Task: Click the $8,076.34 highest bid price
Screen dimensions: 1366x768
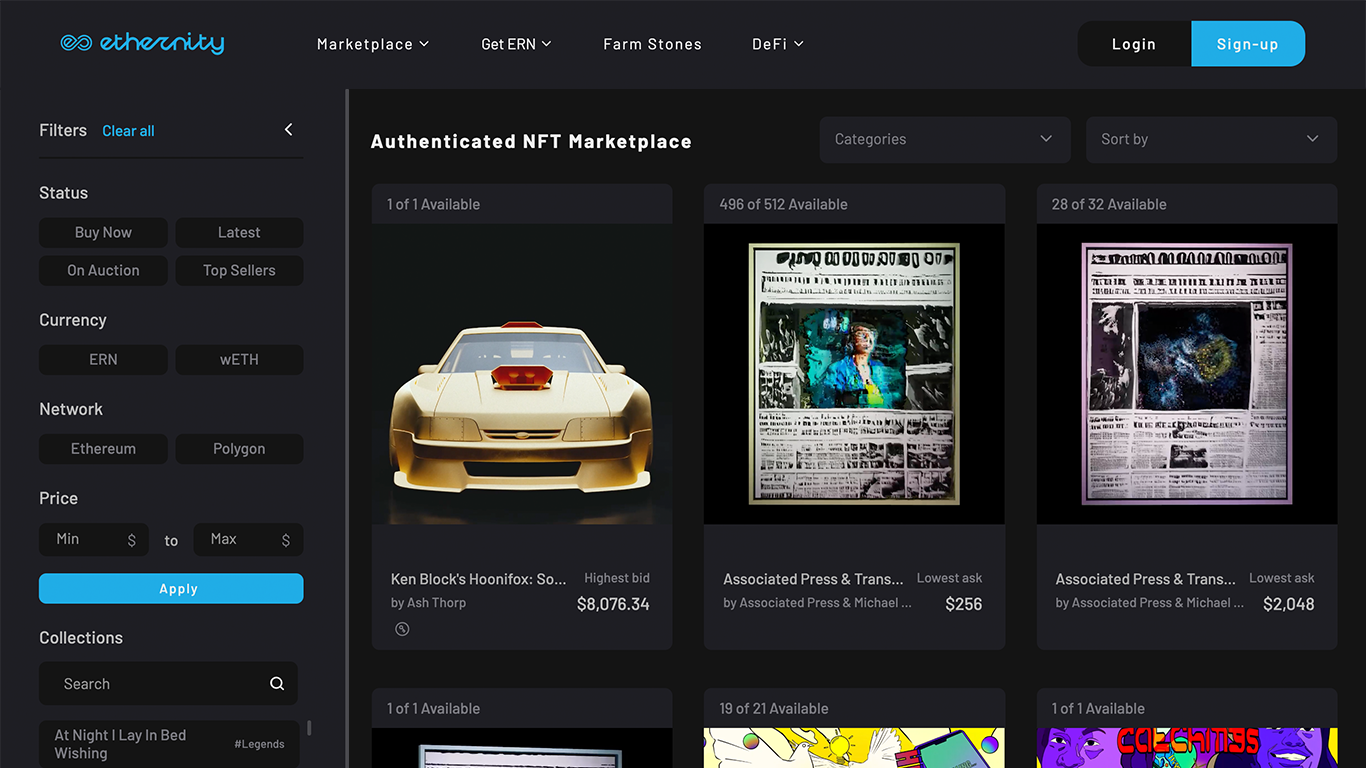Action: (x=613, y=604)
